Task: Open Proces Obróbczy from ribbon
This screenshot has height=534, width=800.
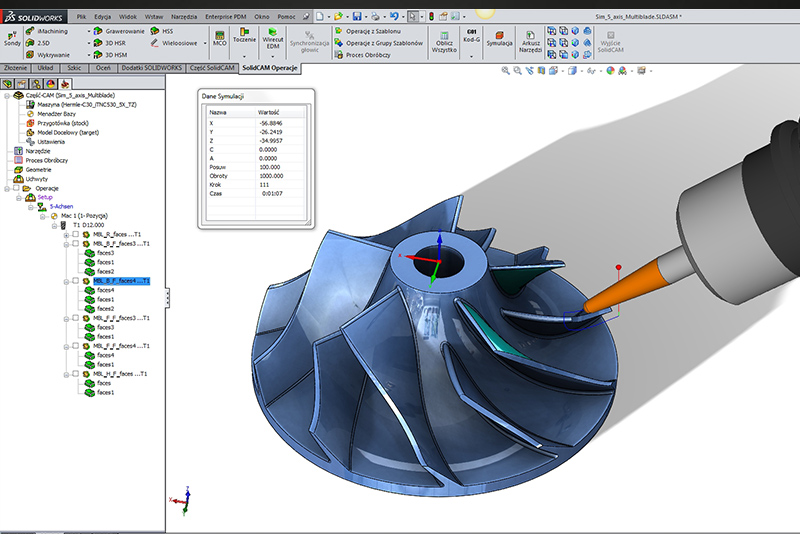Action: 362,55
